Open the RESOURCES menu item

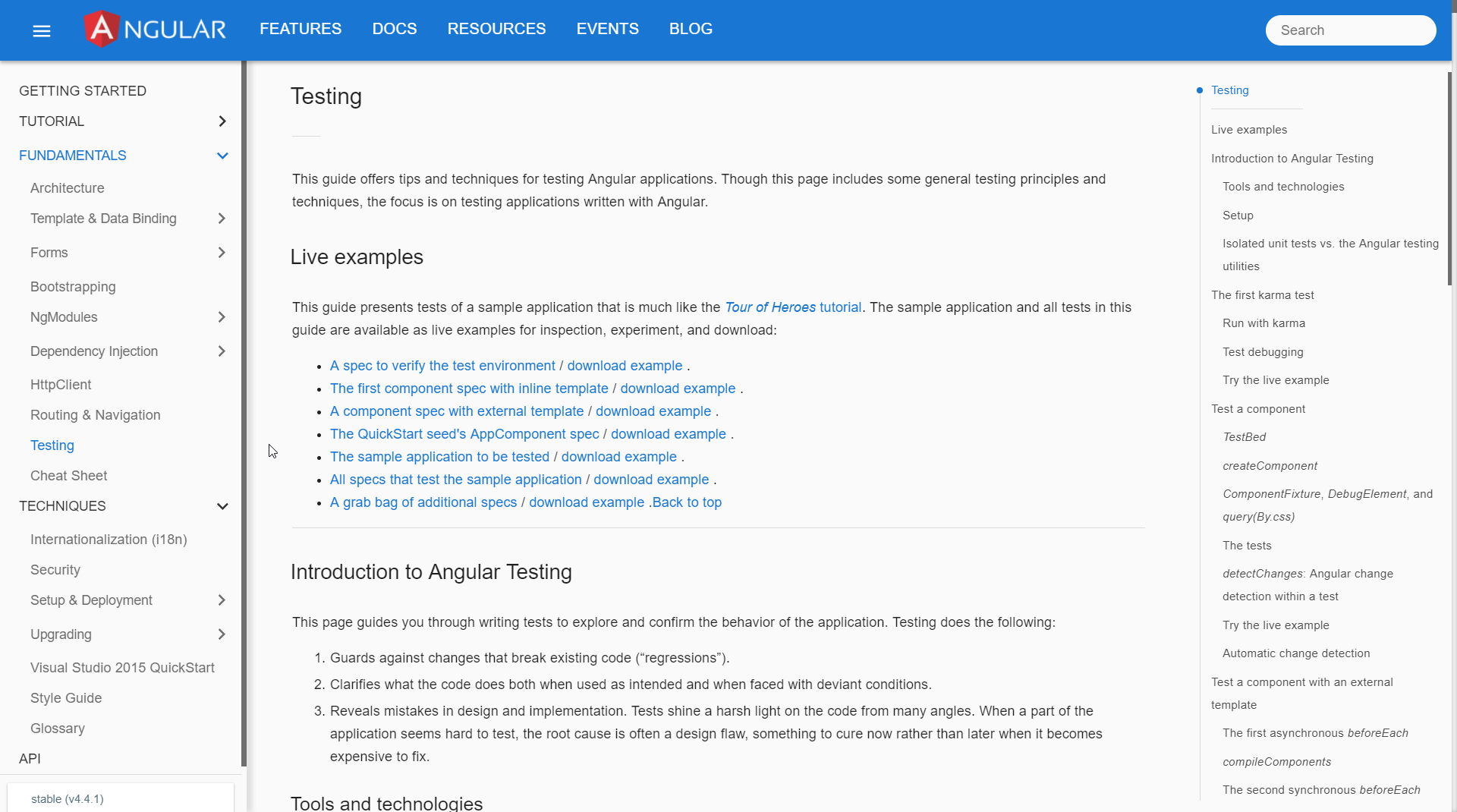496,29
